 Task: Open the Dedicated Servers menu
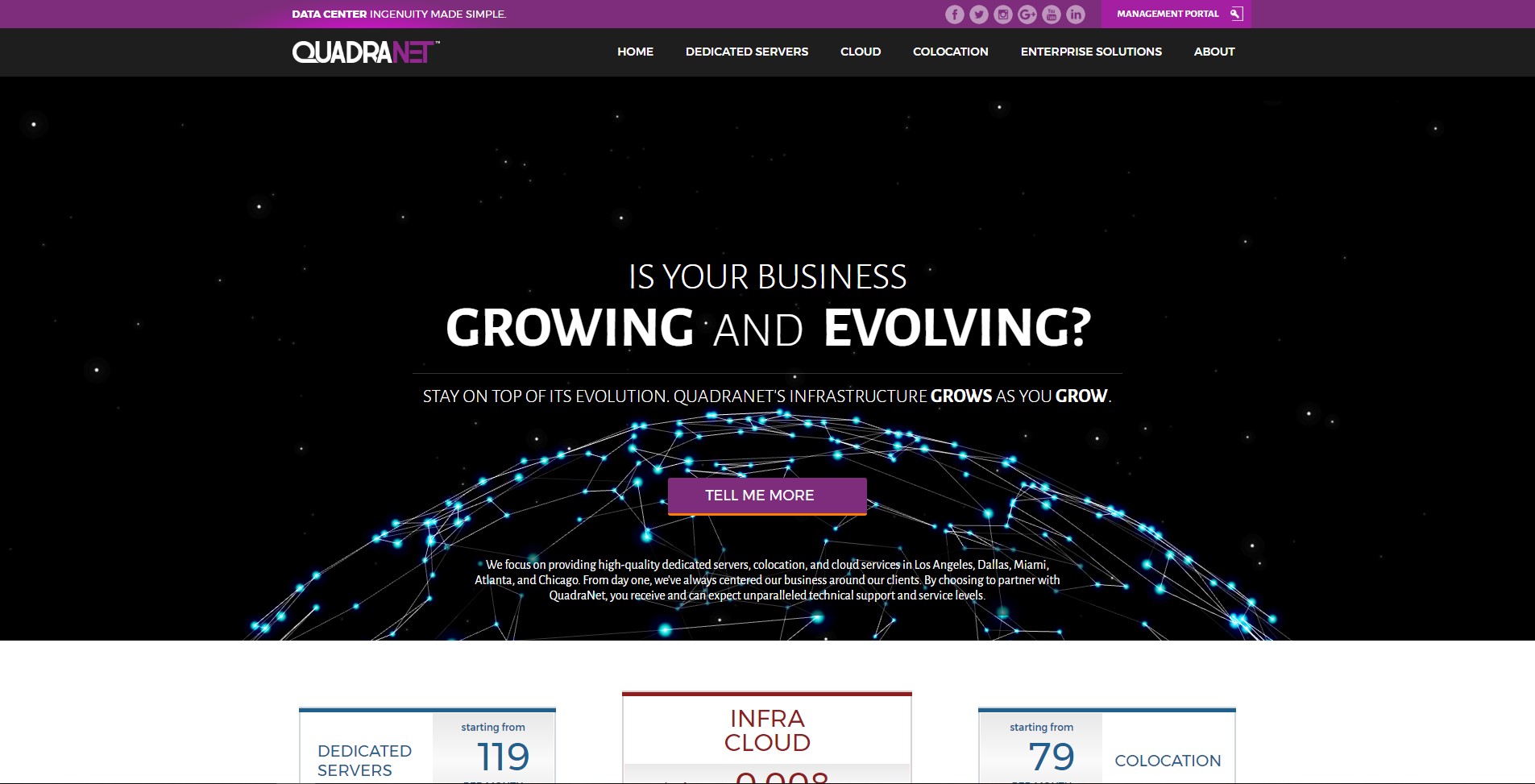747,52
